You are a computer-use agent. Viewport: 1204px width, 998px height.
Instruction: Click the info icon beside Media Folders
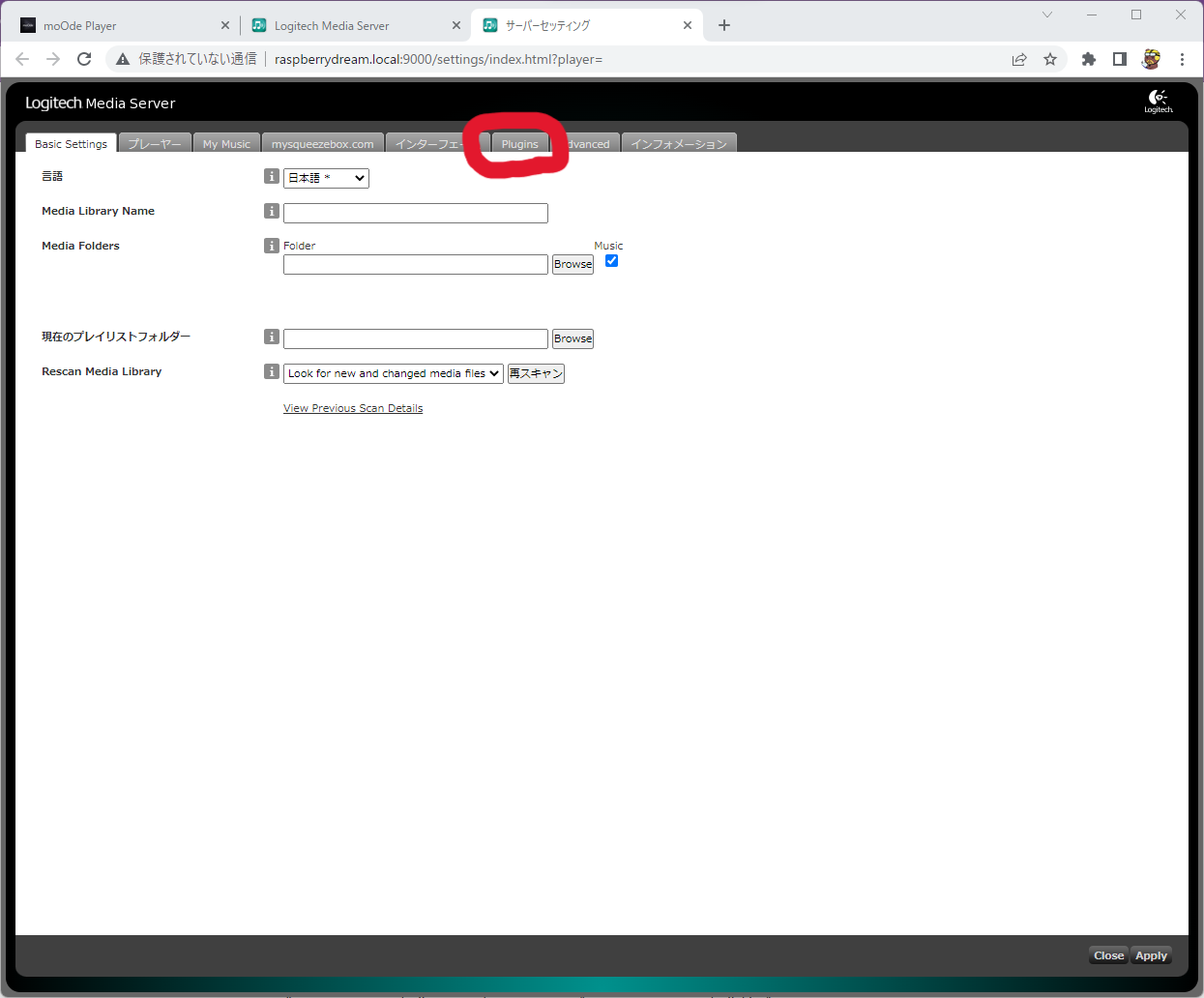(x=272, y=246)
